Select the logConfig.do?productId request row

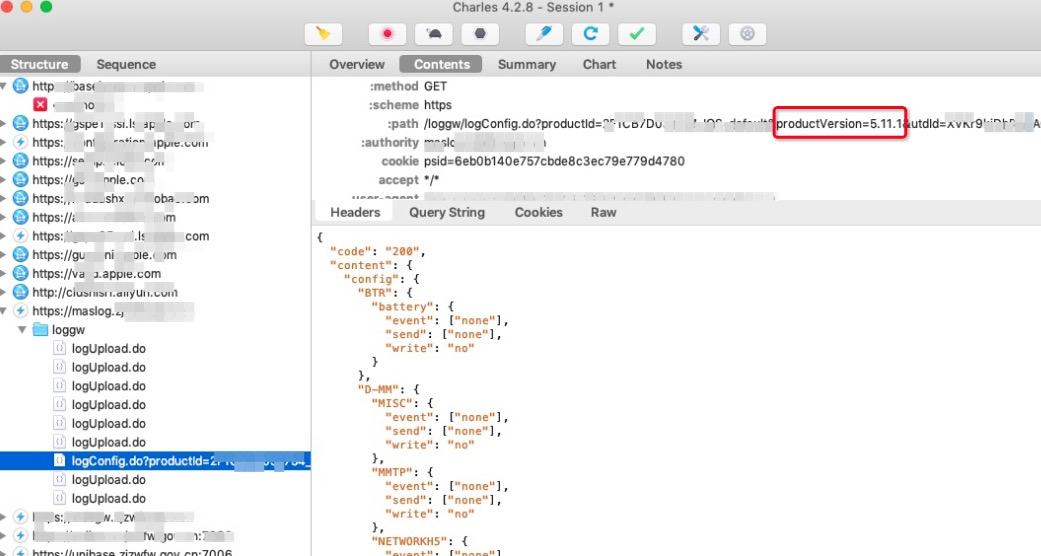155,461
